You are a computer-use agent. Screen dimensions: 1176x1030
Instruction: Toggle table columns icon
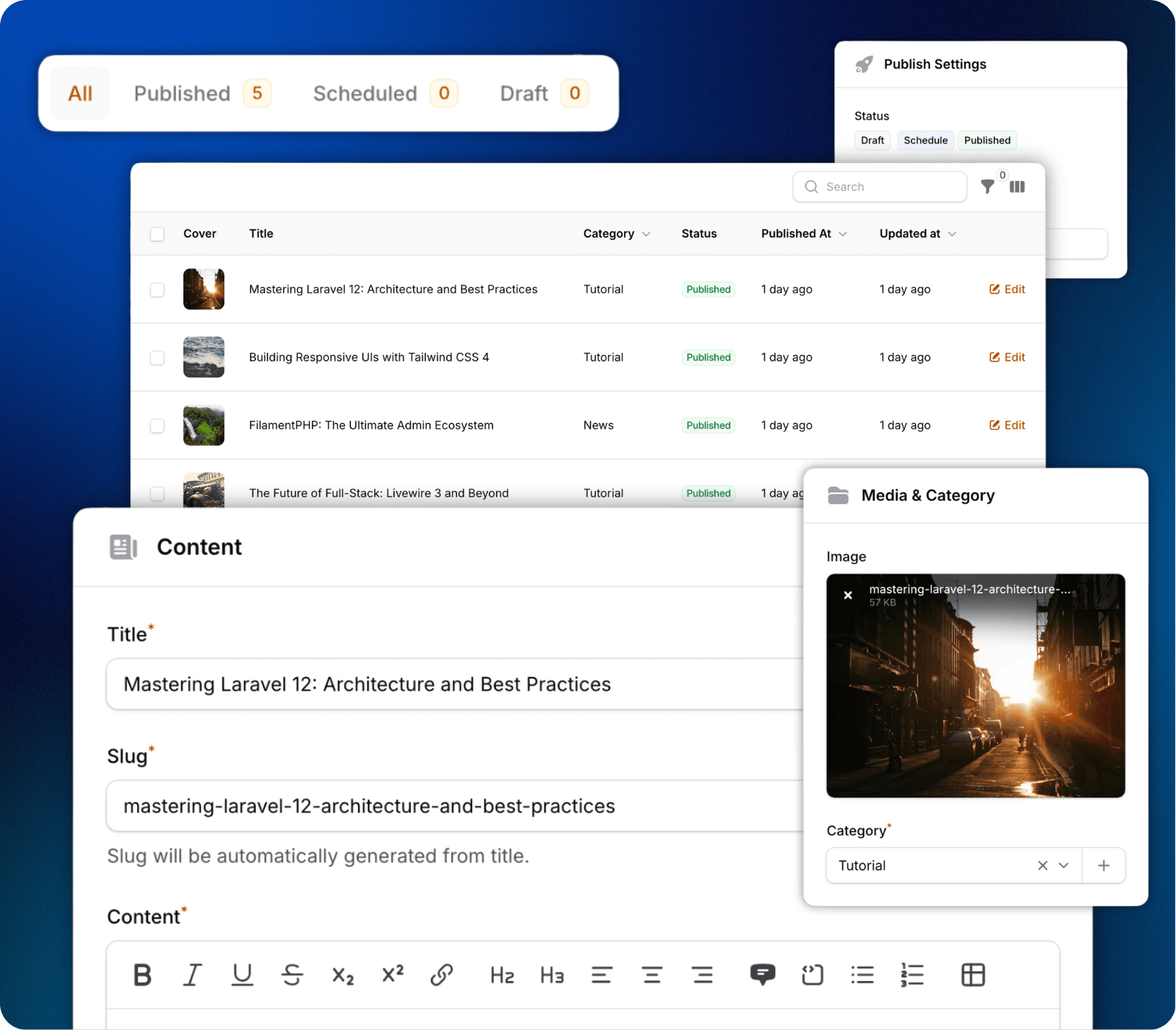pyautogui.click(x=1017, y=187)
